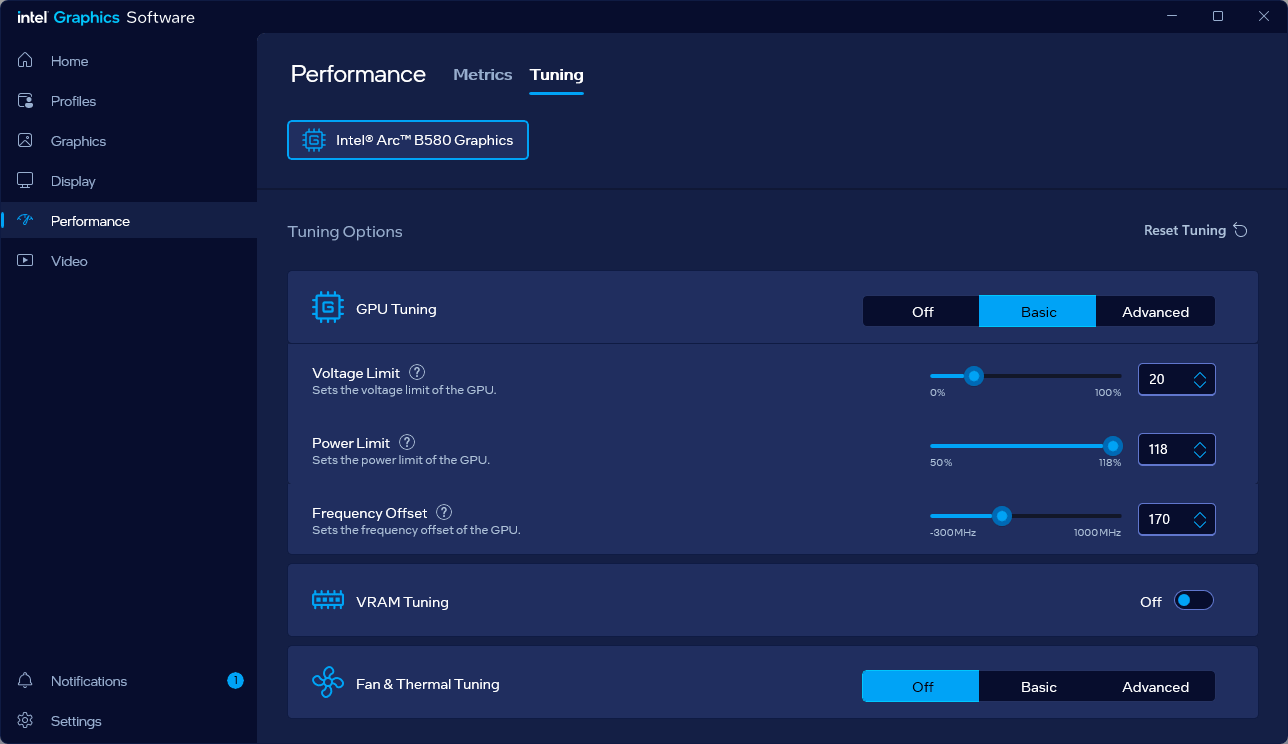This screenshot has width=1288, height=744.
Task: Open Notifications from the sidebar
Action: point(128,681)
